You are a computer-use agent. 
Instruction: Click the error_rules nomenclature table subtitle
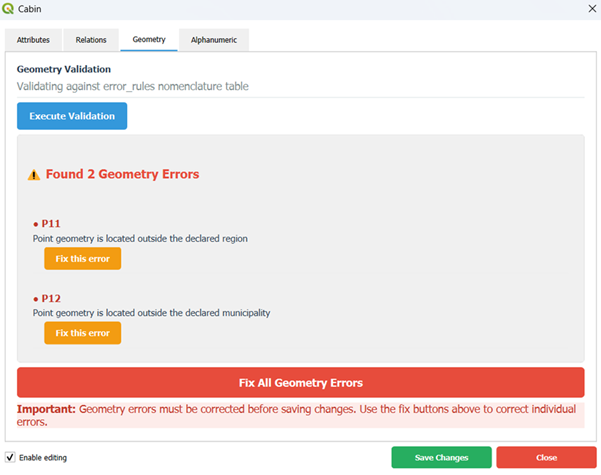pos(132,86)
